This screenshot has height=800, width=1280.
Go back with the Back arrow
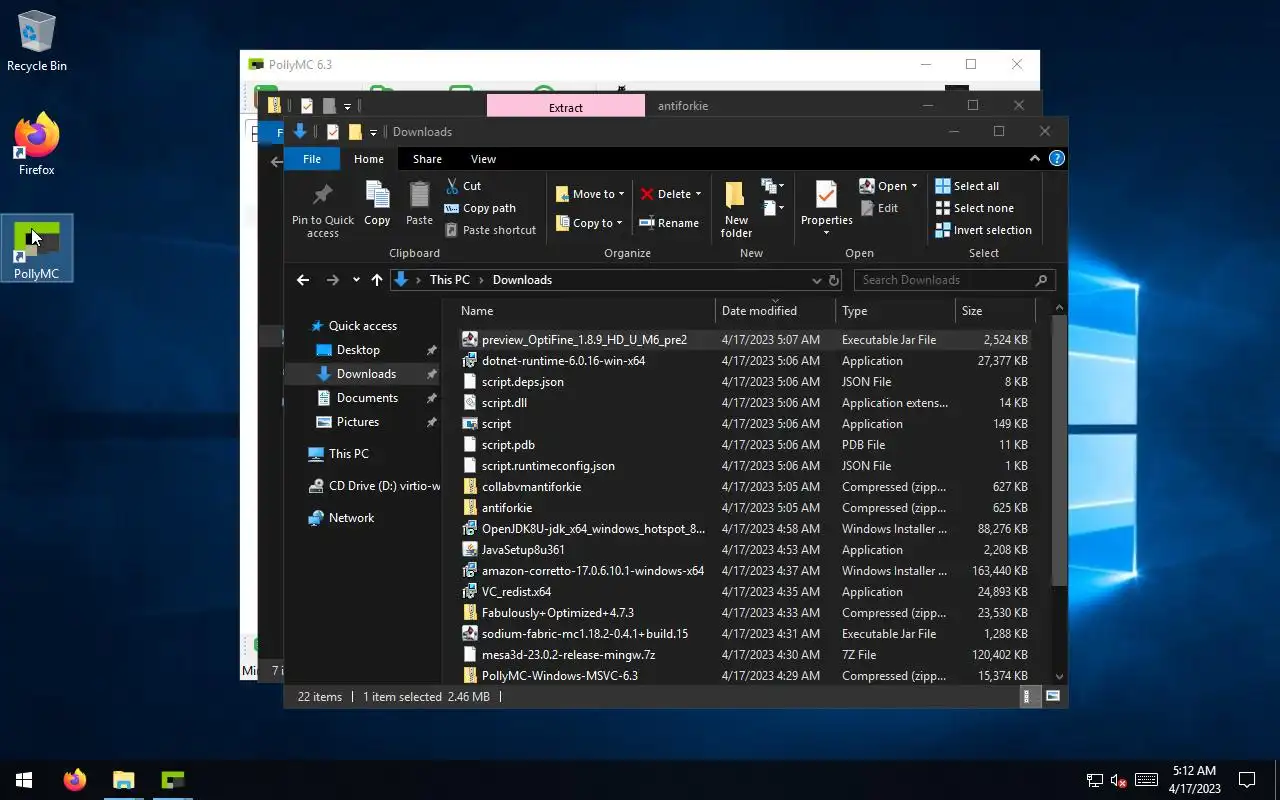[303, 280]
